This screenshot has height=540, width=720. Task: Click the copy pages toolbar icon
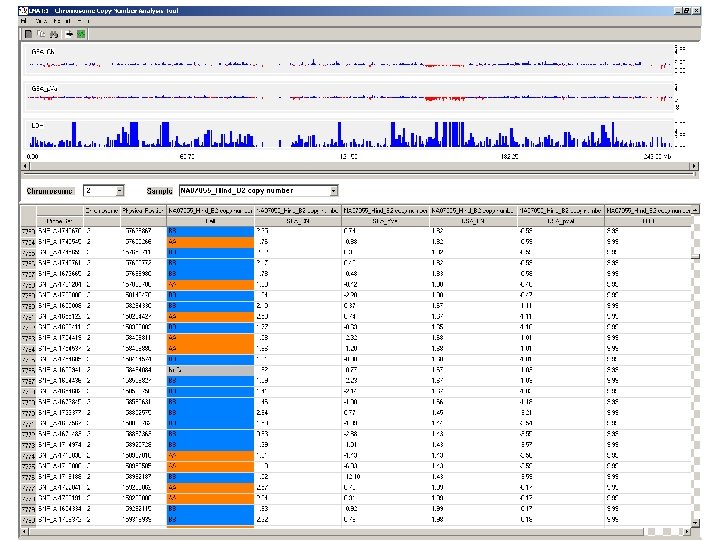pos(41,34)
